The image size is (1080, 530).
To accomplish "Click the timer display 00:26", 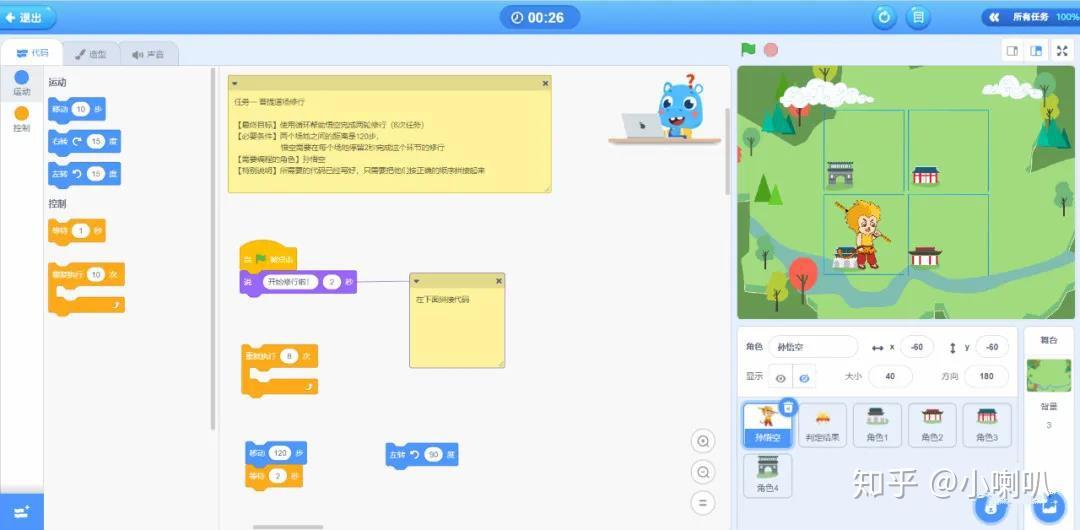I will click(539, 17).
